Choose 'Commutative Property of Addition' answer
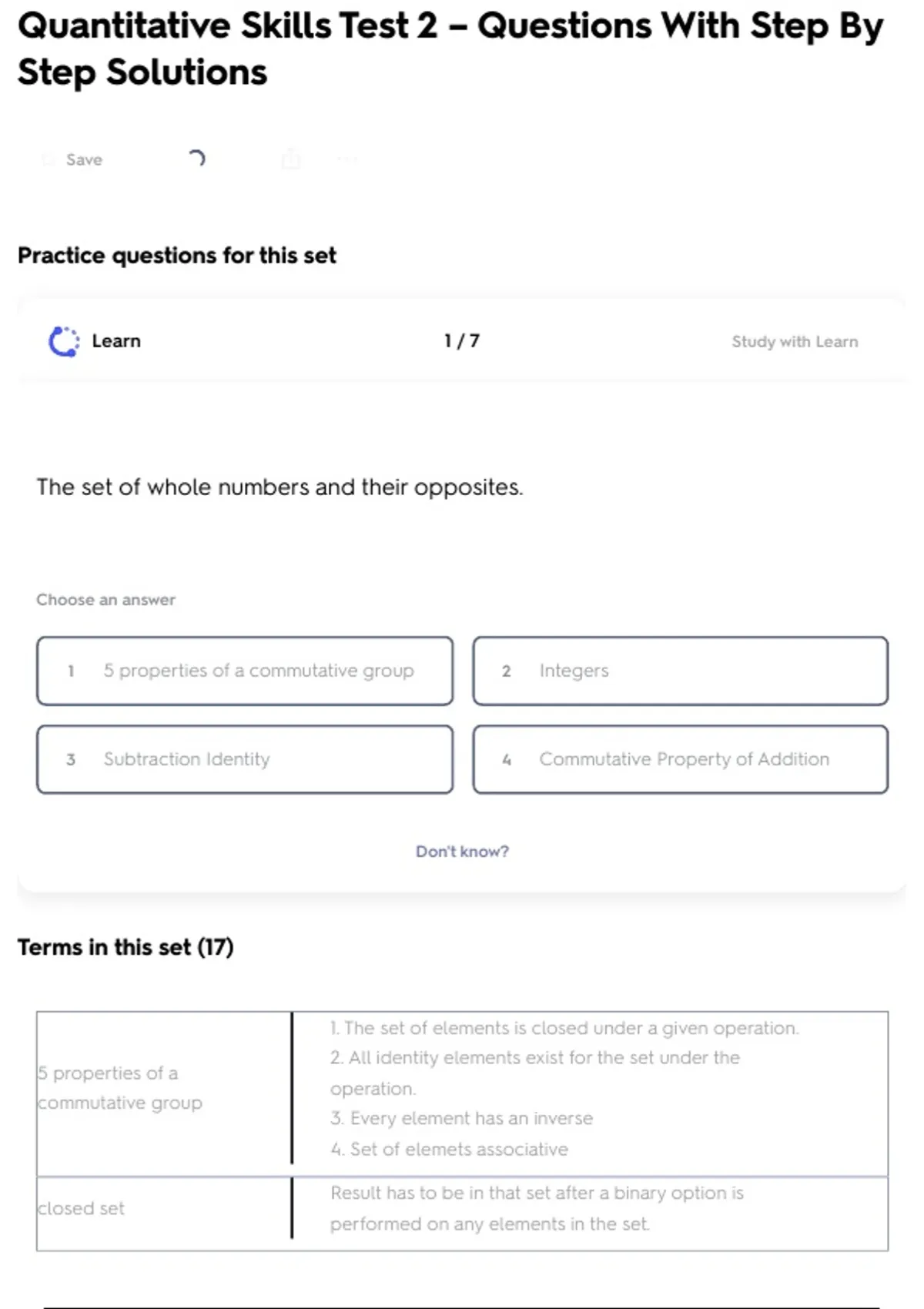The width and height of the screenshot is (924, 1309). (x=680, y=759)
